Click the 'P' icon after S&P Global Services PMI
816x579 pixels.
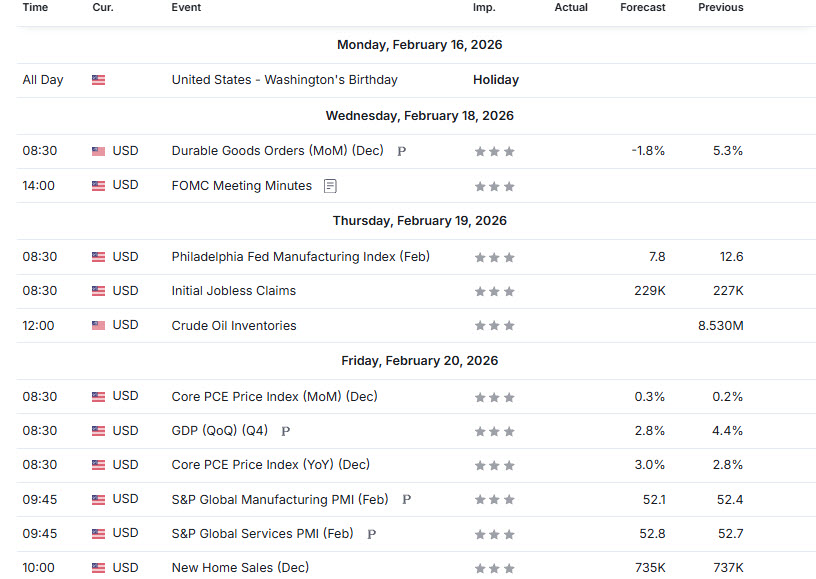(371, 534)
